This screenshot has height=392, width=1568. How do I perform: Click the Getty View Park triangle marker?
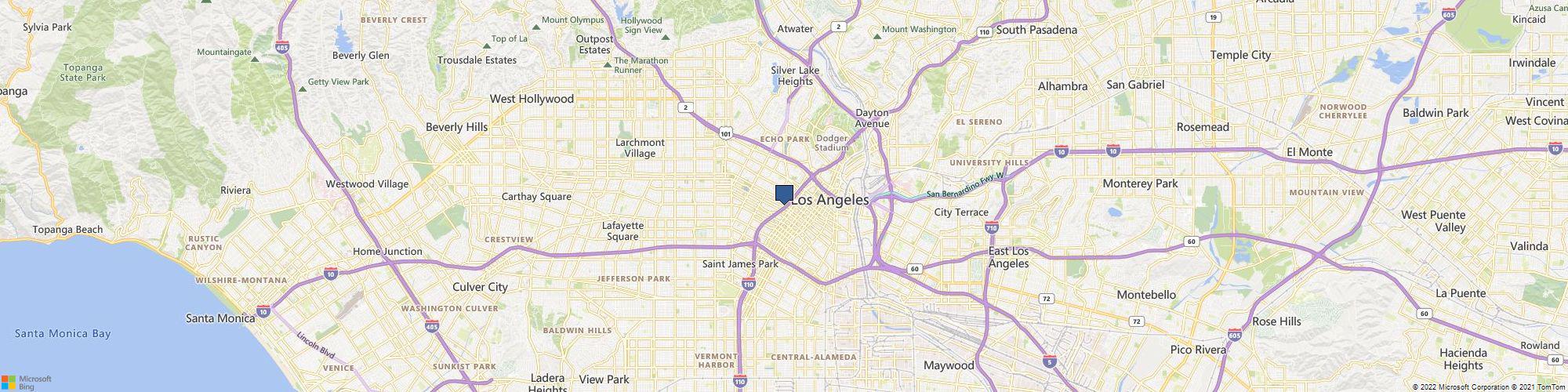pos(302,88)
